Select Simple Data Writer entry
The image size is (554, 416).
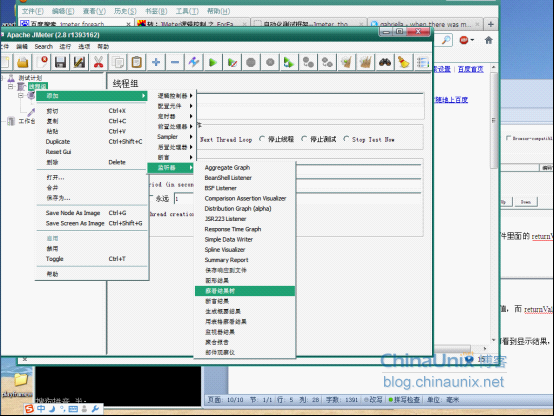pos(245,240)
